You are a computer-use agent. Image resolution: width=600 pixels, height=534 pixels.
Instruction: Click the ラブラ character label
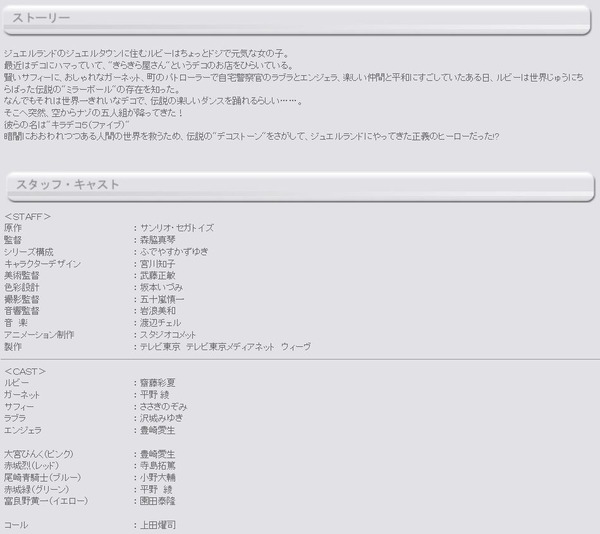click(15, 418)
